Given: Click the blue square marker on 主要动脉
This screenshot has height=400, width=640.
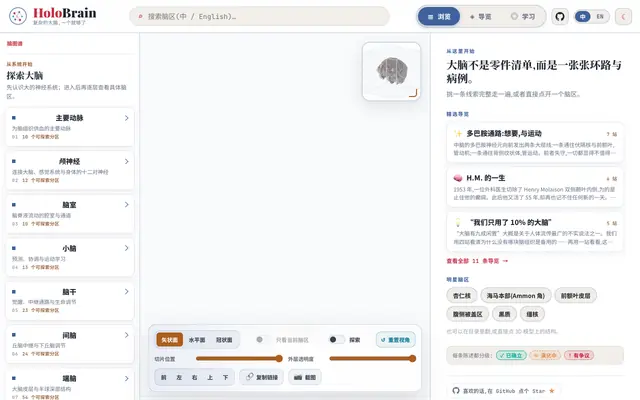Looking at the screenshot, I should click(x=14, y=118).
